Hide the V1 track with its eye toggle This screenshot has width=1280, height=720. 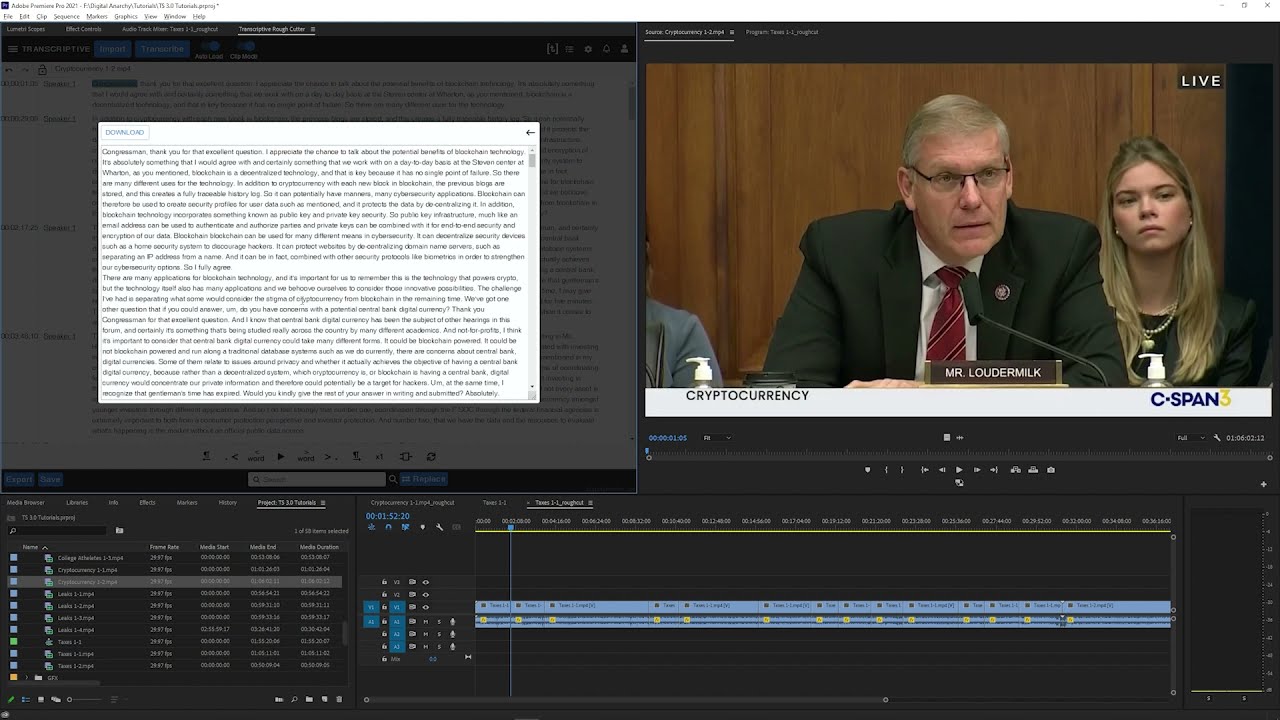426,607
